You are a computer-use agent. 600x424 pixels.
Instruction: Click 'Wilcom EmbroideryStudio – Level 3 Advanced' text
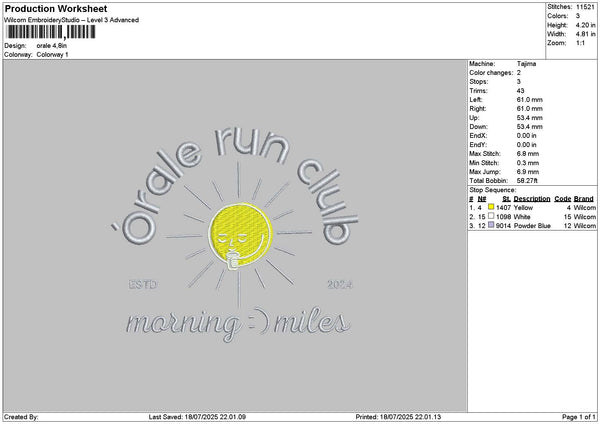coord(72,20)
